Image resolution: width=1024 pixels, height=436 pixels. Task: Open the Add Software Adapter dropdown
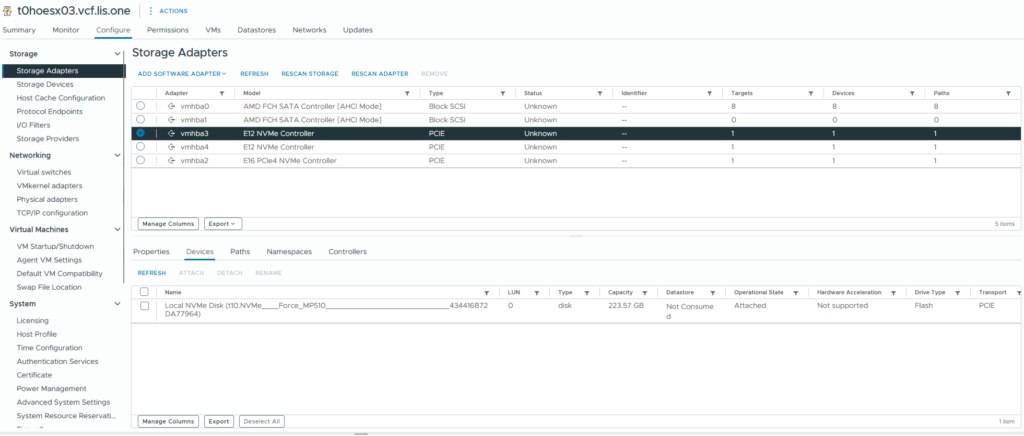tap(181, 74)
